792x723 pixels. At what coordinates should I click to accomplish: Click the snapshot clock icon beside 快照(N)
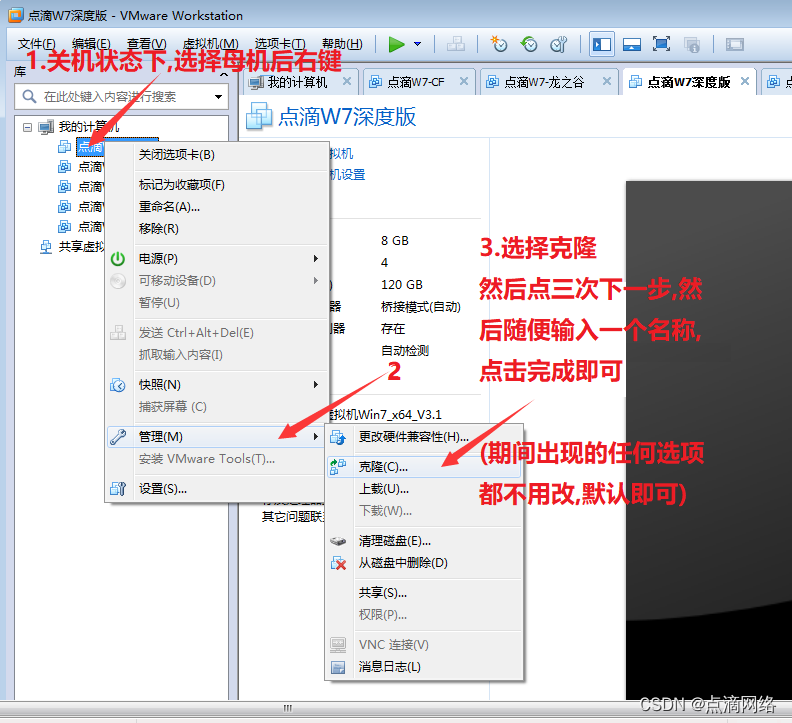[118, 385]
